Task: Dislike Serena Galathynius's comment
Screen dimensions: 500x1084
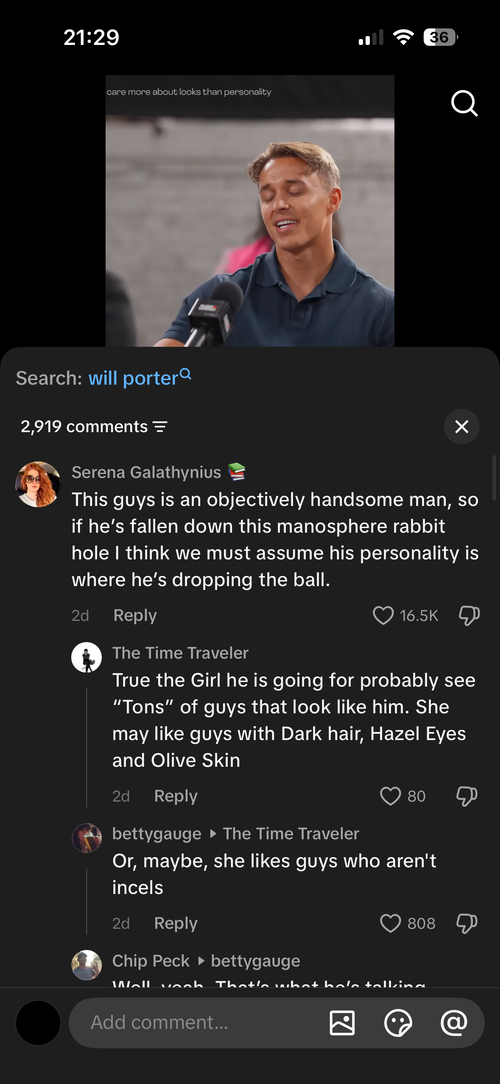Action: click(x=469, y=615)
